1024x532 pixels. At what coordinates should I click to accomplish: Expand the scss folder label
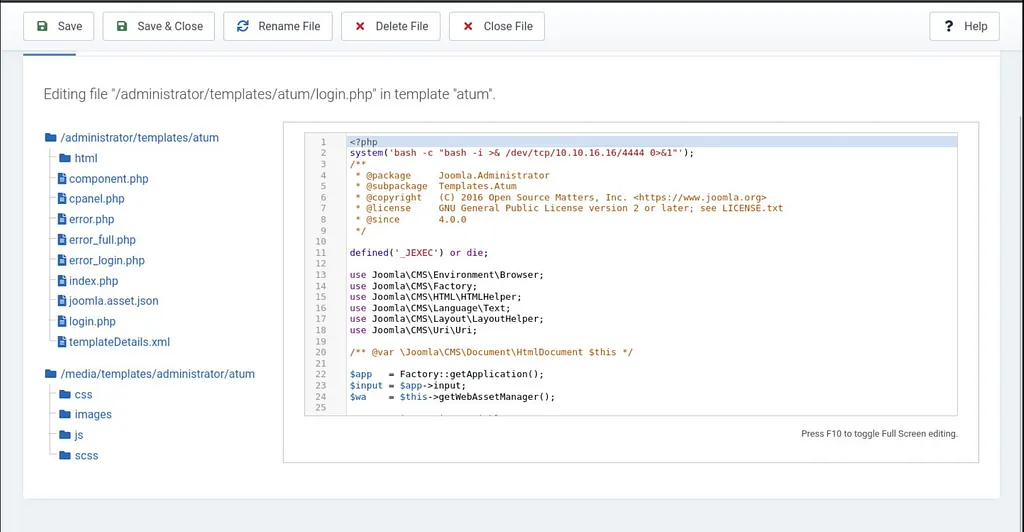(x=86, y=456)
